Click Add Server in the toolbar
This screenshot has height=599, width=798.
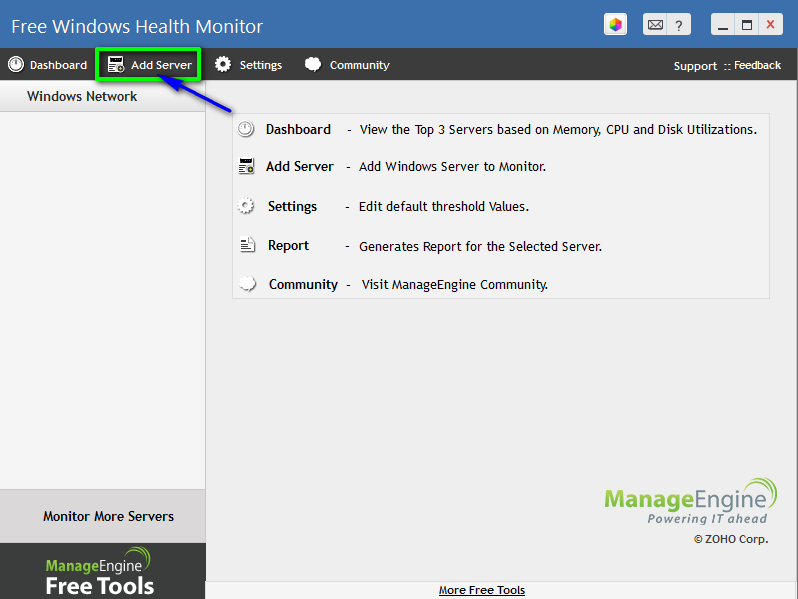[149, 65]
